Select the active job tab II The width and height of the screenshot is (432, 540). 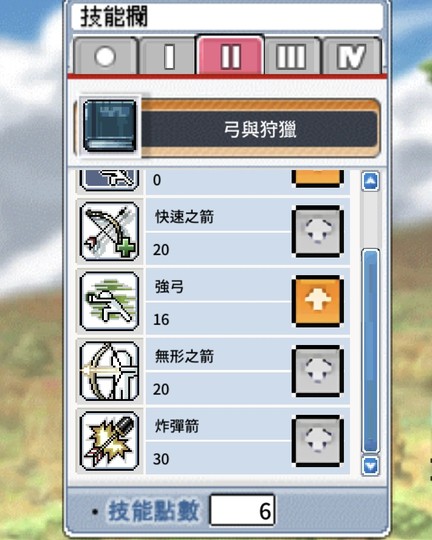coord(230,55)
